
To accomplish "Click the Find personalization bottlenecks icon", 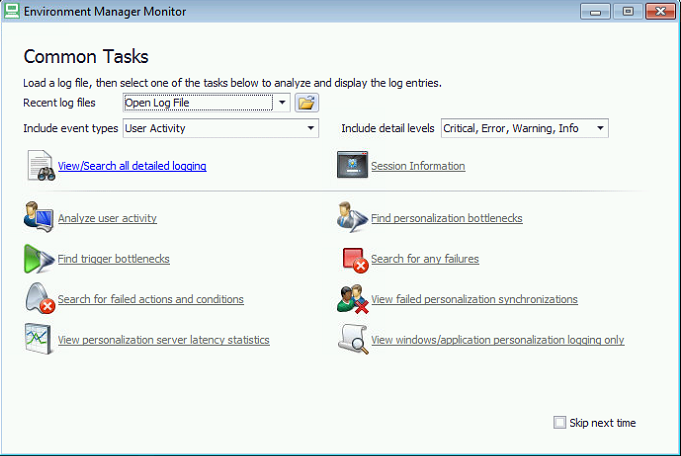I will click(352, 217).
